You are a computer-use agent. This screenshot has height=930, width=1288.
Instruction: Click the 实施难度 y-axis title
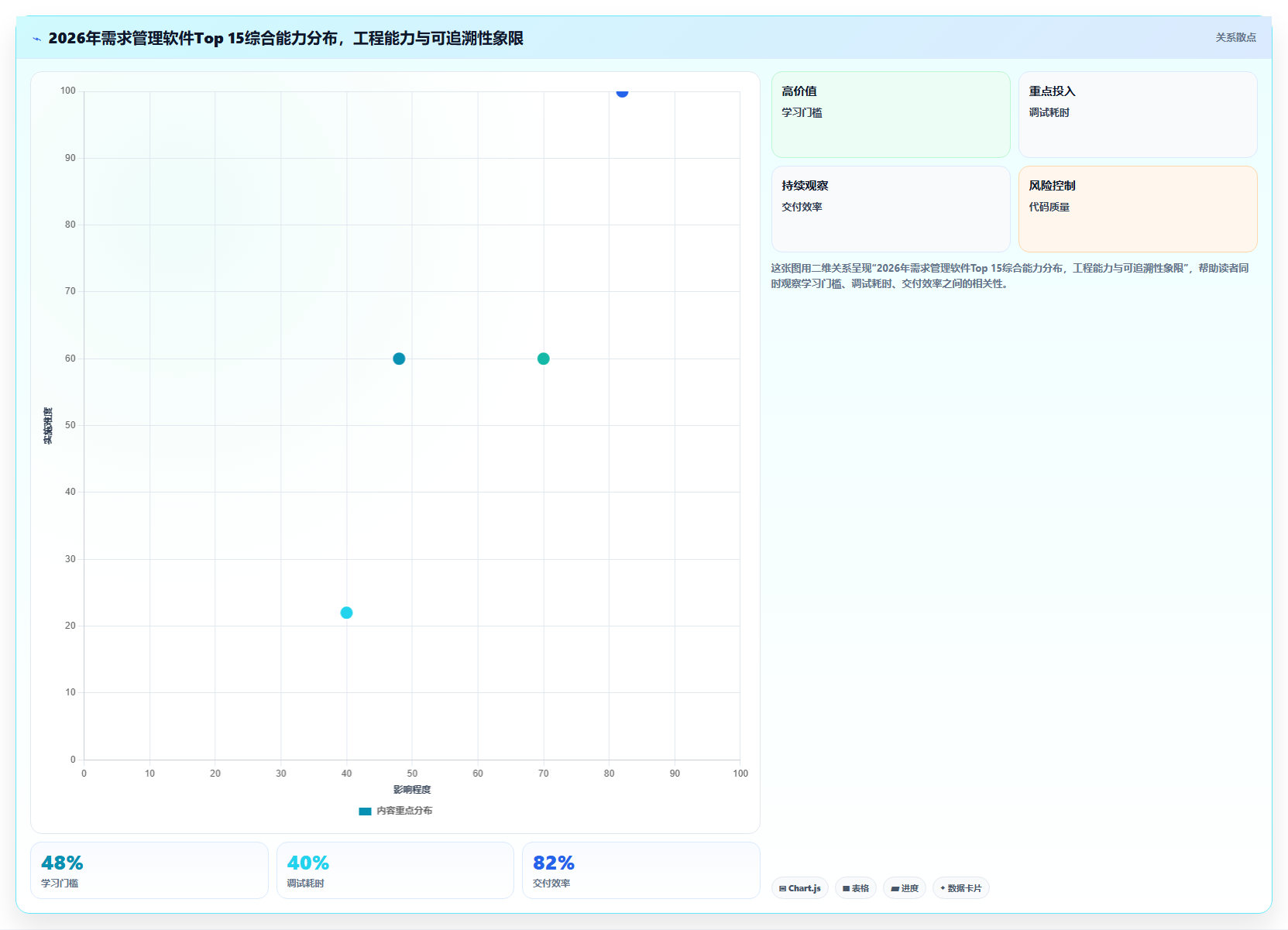pyautogui.click(x=48, y=426)
